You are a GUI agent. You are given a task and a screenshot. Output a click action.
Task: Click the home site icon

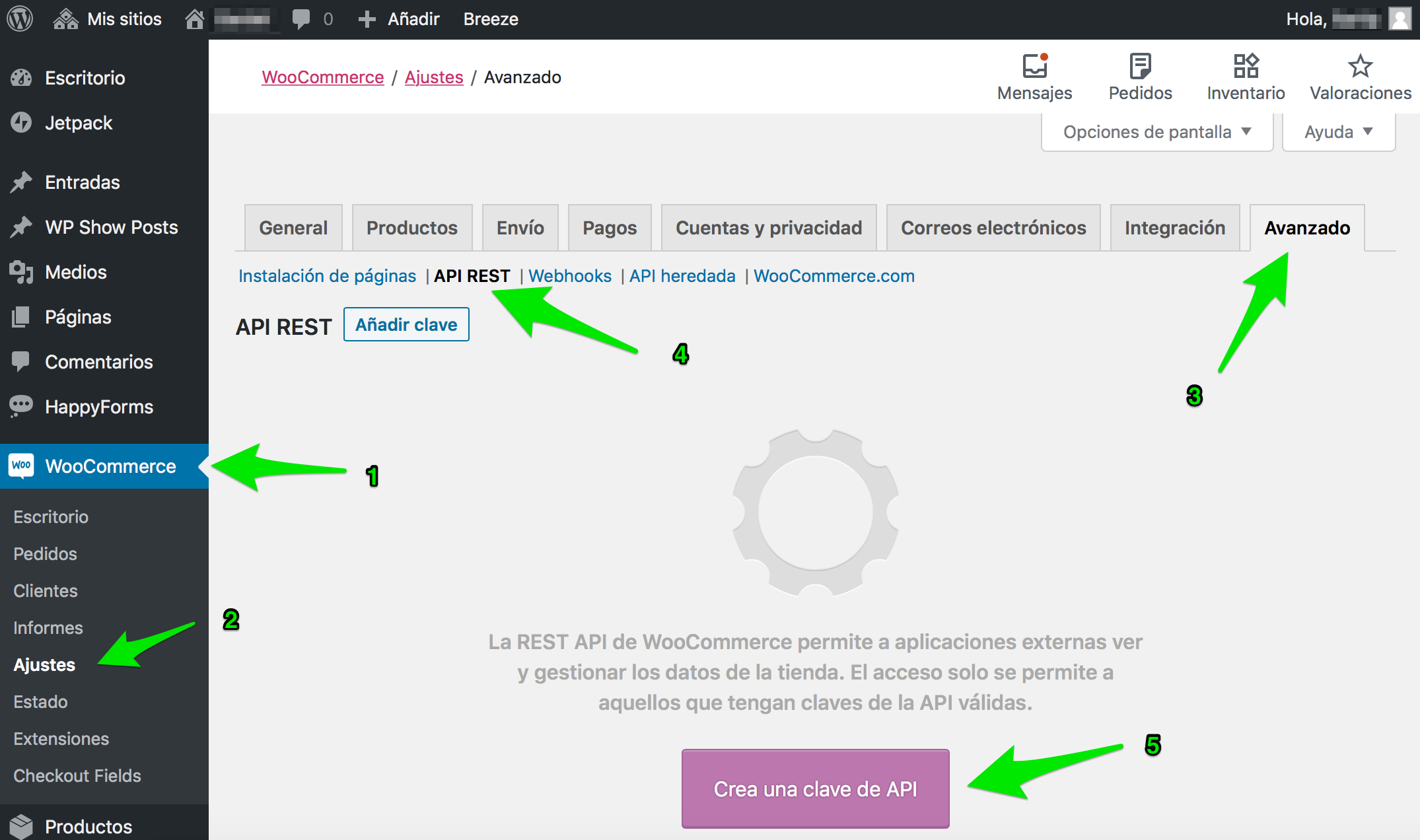coord(194,18)
